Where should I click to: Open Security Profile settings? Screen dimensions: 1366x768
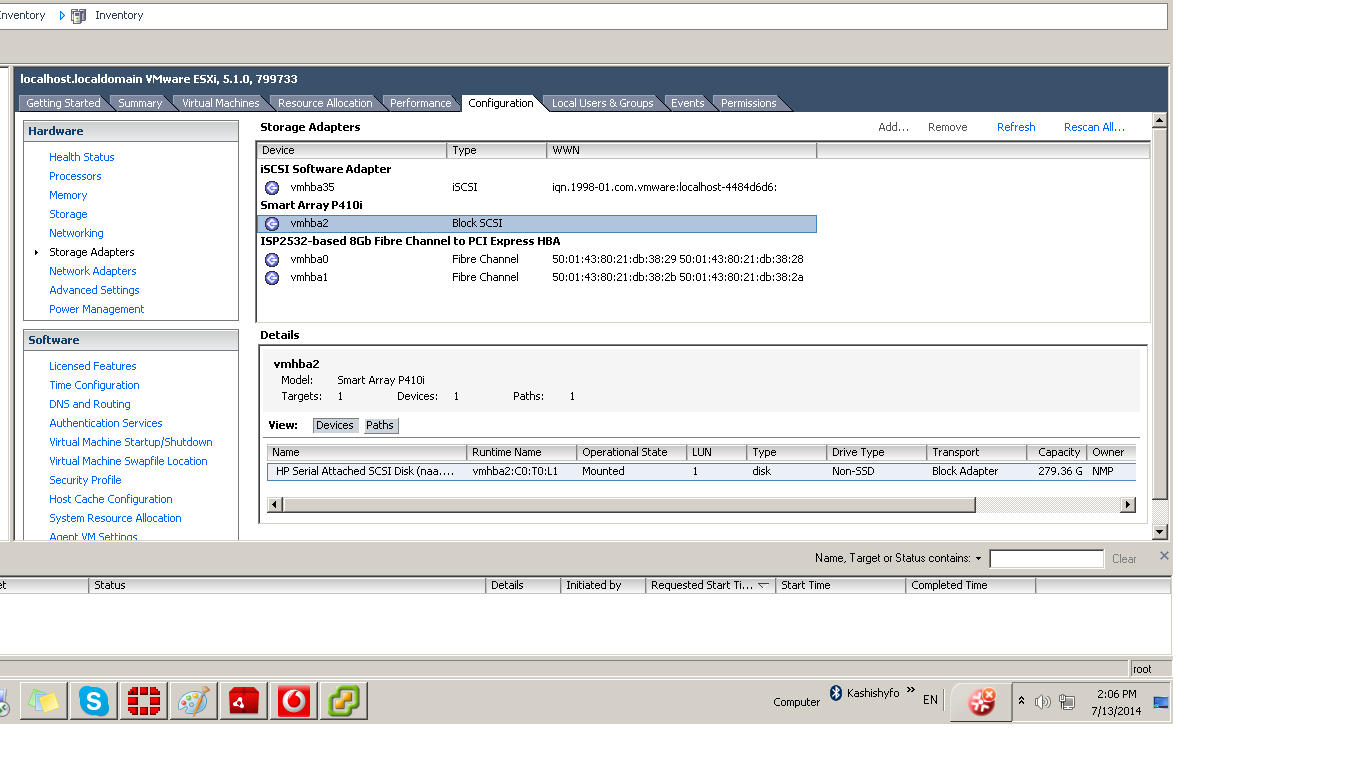point(85,480)
